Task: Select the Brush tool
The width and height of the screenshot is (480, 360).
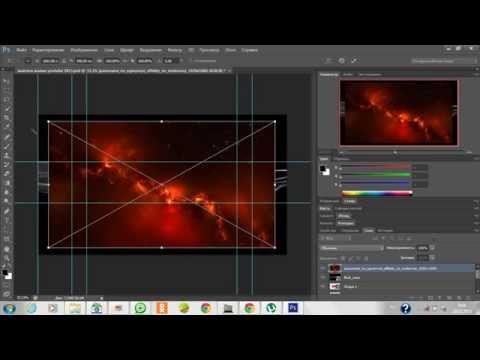Action: [6, 146]
